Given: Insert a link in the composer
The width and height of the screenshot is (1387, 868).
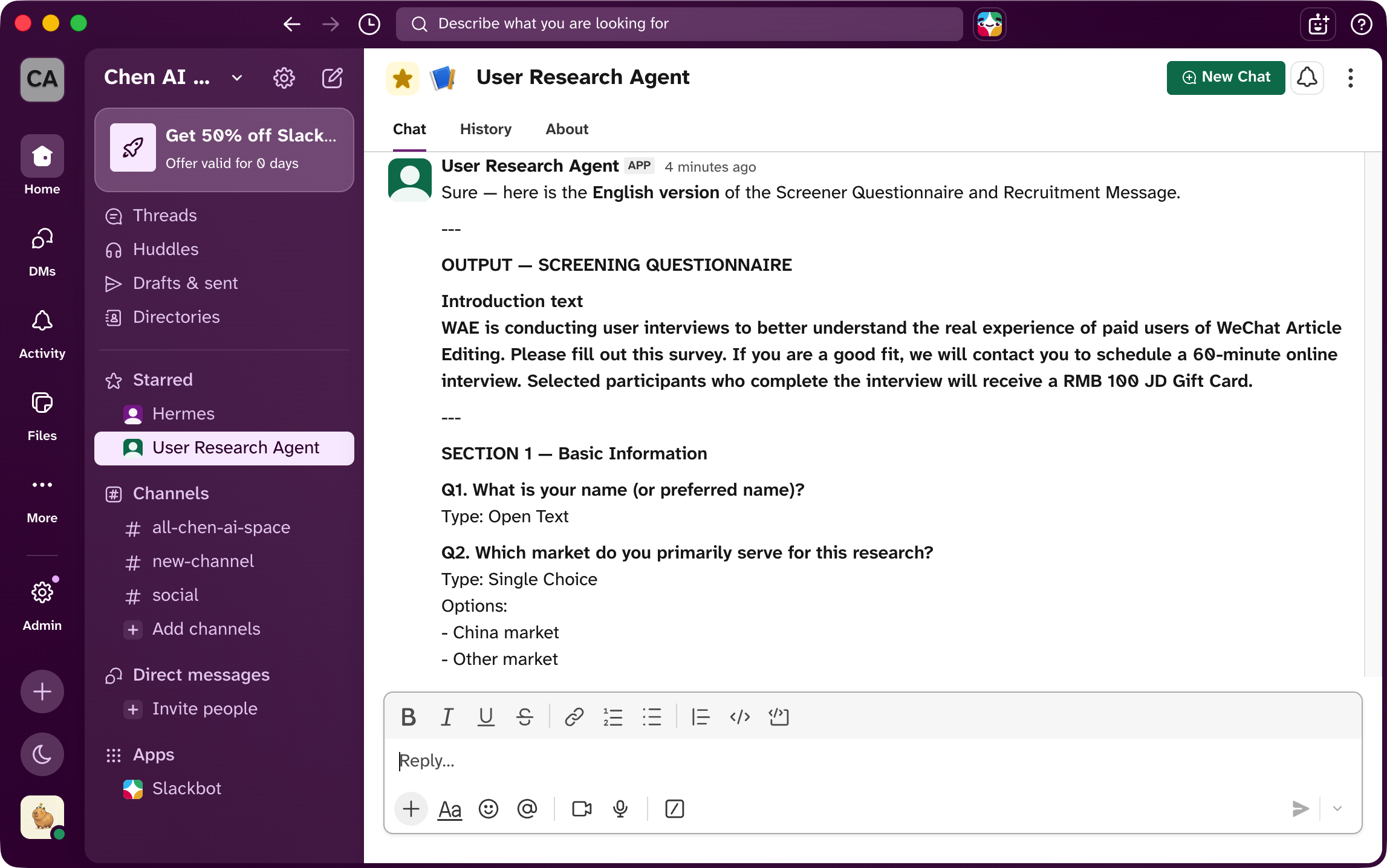Looking at the screenshot, I should tap(574, 717).
